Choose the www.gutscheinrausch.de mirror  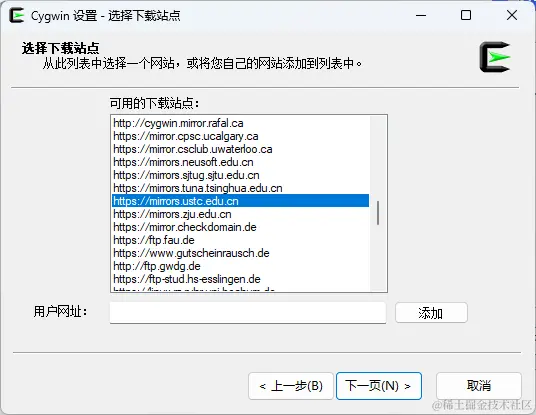tap(240, 253)
